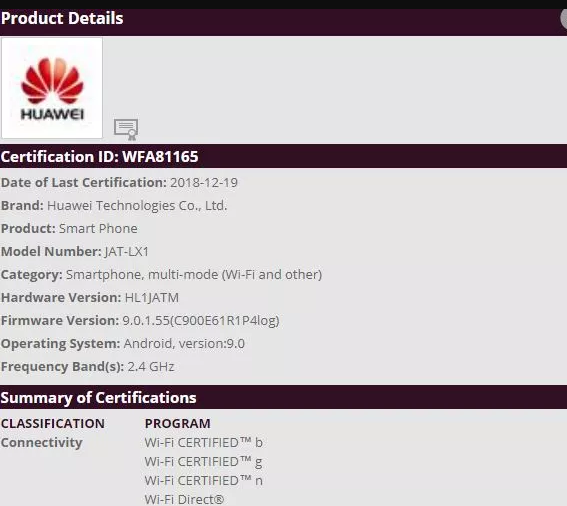Image resolution: width=567 pixels, height=506 pixels.
Task: Click firmware value 9.0.1.55(C900E61R1P4log)
Action: (x=201, y=320)
